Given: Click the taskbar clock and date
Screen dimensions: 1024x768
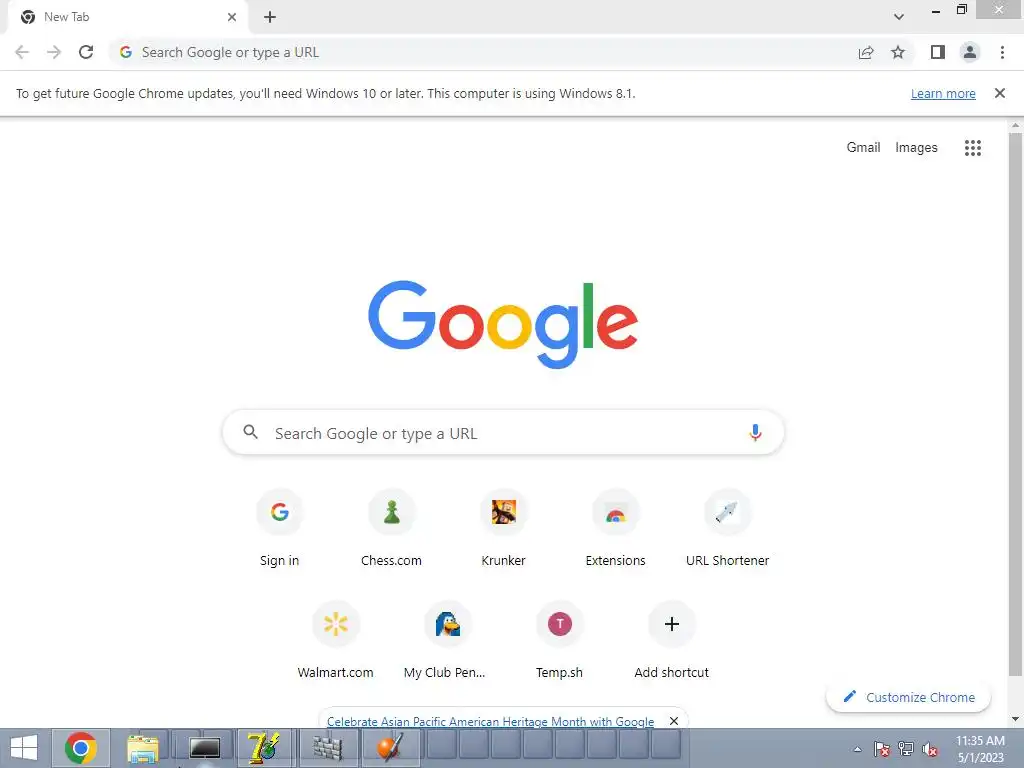Looking at the screenshot, I should click(980, 749).
